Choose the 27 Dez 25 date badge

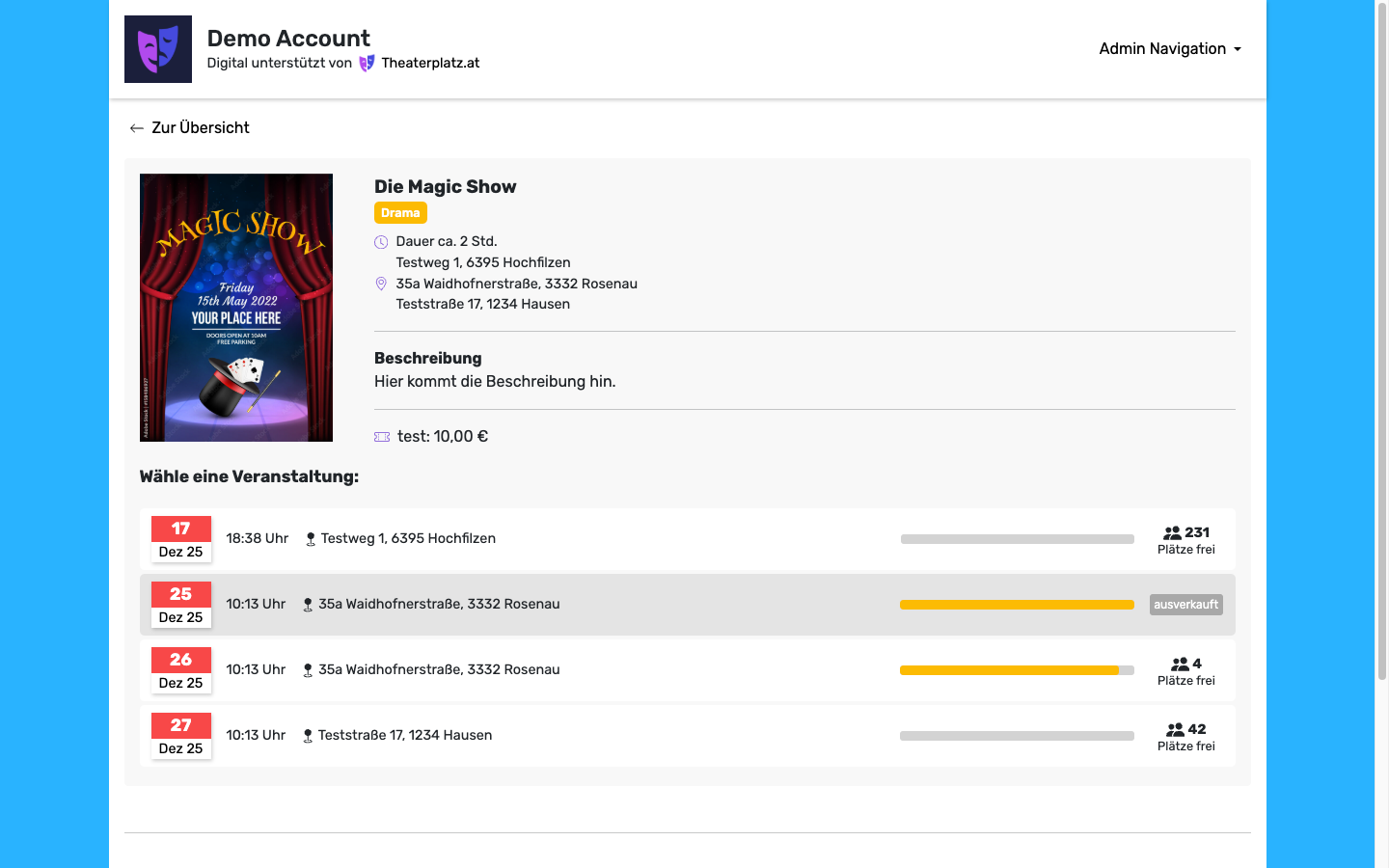pyautogui.click(x=181, y=736)
